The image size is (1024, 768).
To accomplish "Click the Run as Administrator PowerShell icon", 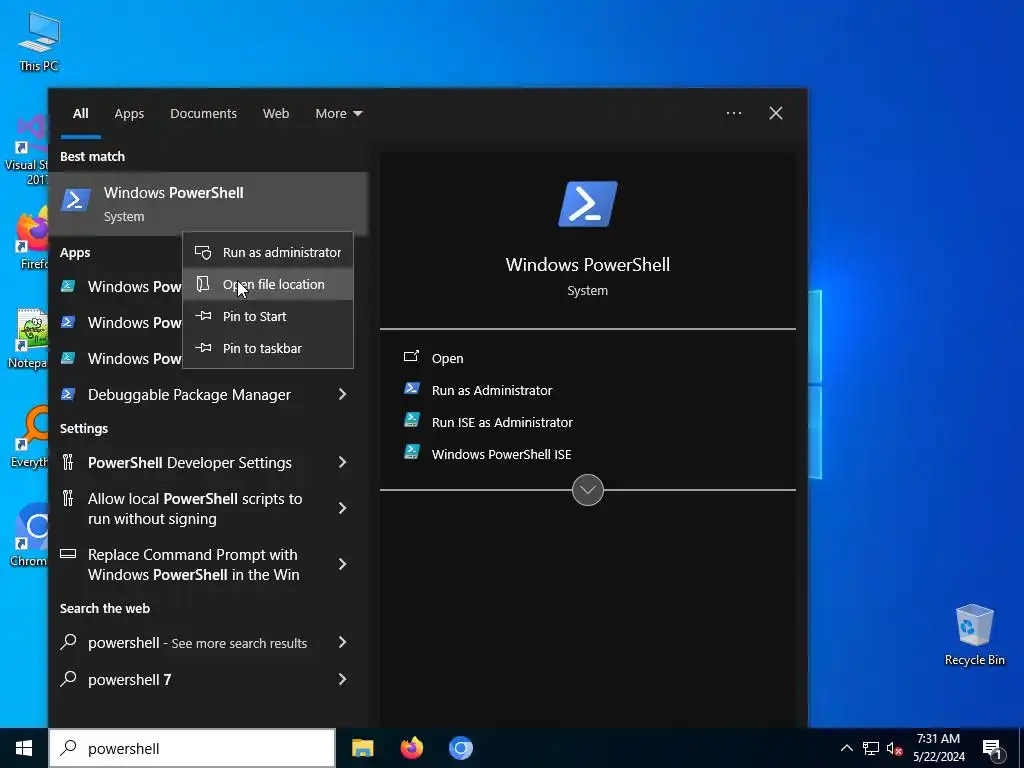I will pyautogui.click(x=411, y=389).
